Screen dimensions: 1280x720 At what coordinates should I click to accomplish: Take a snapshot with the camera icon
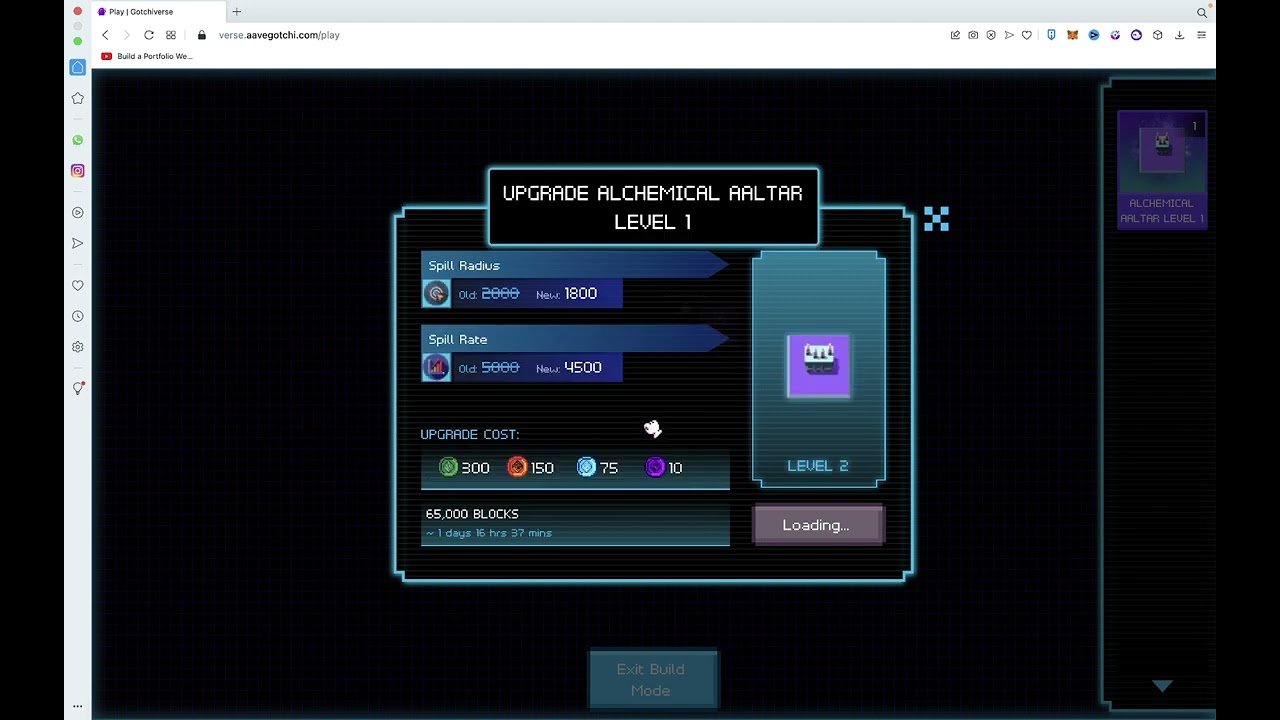(973, 35)
